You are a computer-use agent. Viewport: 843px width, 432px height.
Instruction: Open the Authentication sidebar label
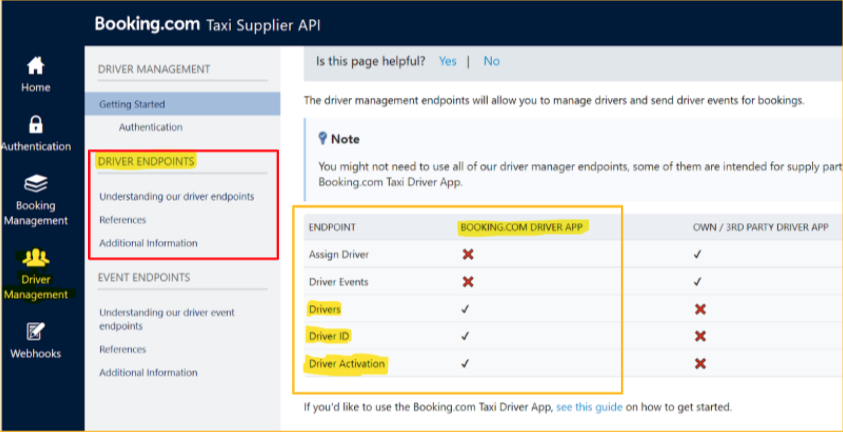coord(35,146)
